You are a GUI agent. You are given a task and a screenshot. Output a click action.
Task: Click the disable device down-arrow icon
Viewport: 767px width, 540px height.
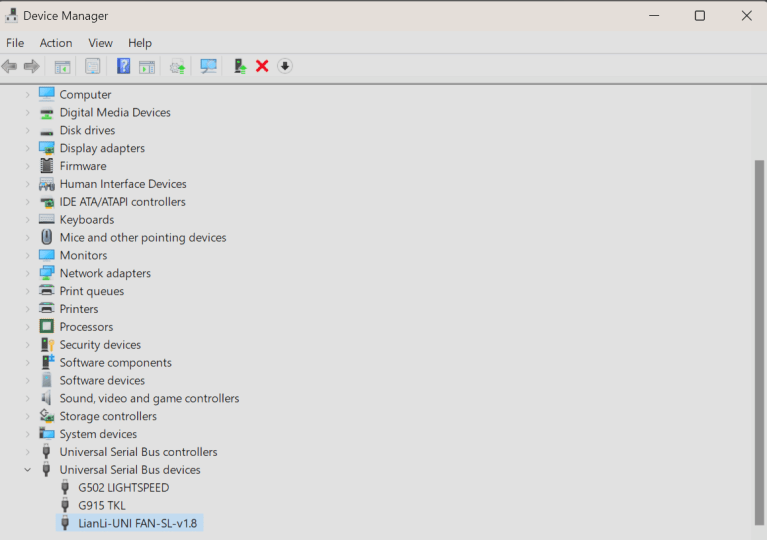[x=285, y=66]
